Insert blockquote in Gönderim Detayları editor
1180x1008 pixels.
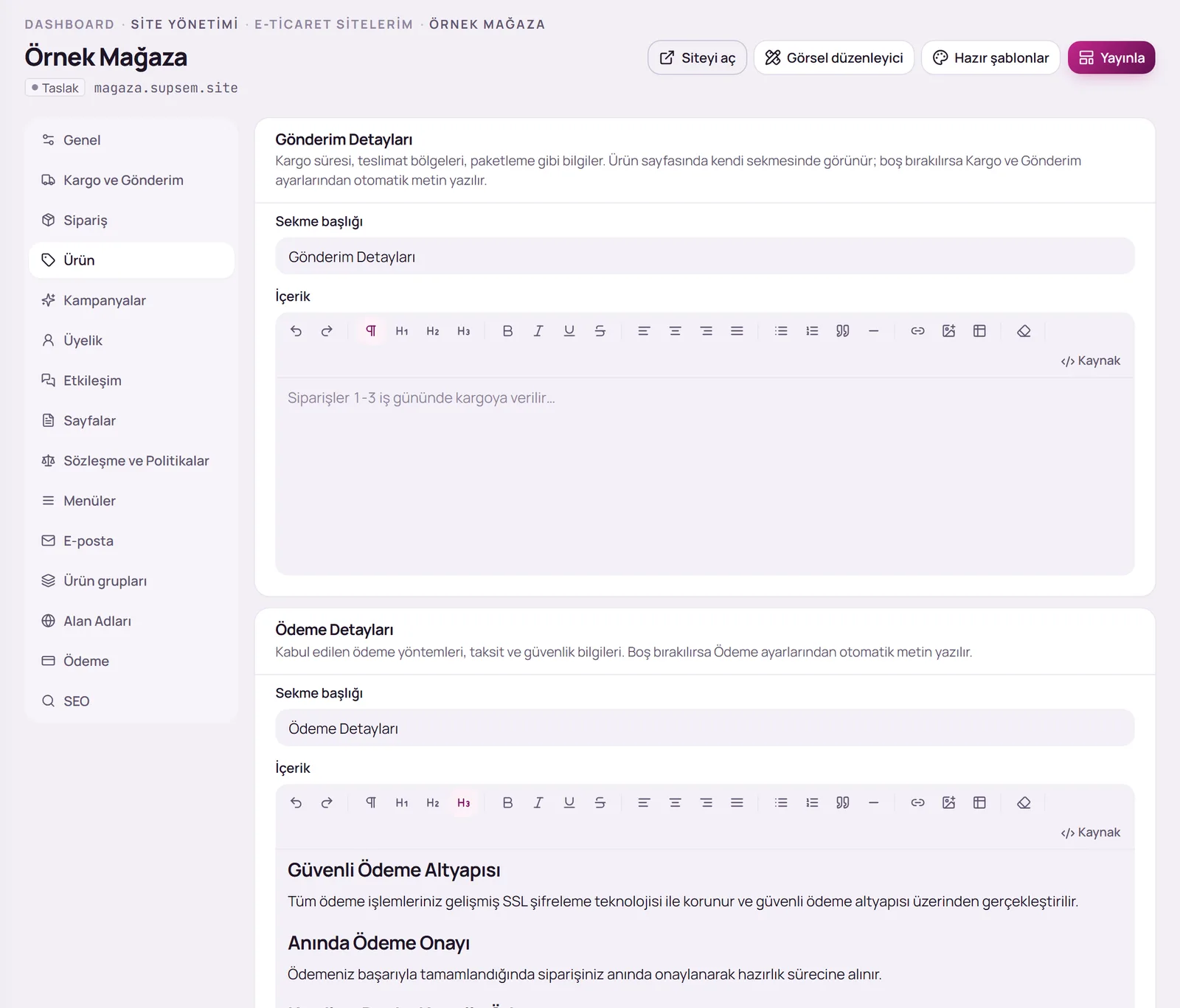[843, 331]
